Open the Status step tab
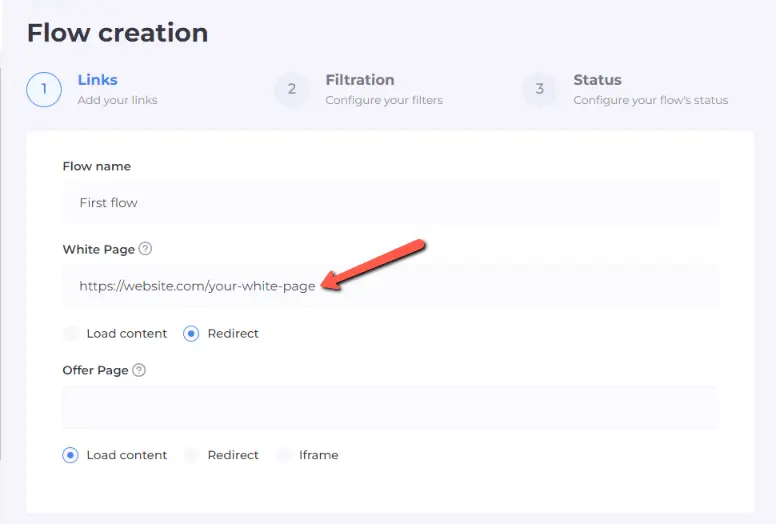This screenshot has height=524, width=776. click(597, 80)
